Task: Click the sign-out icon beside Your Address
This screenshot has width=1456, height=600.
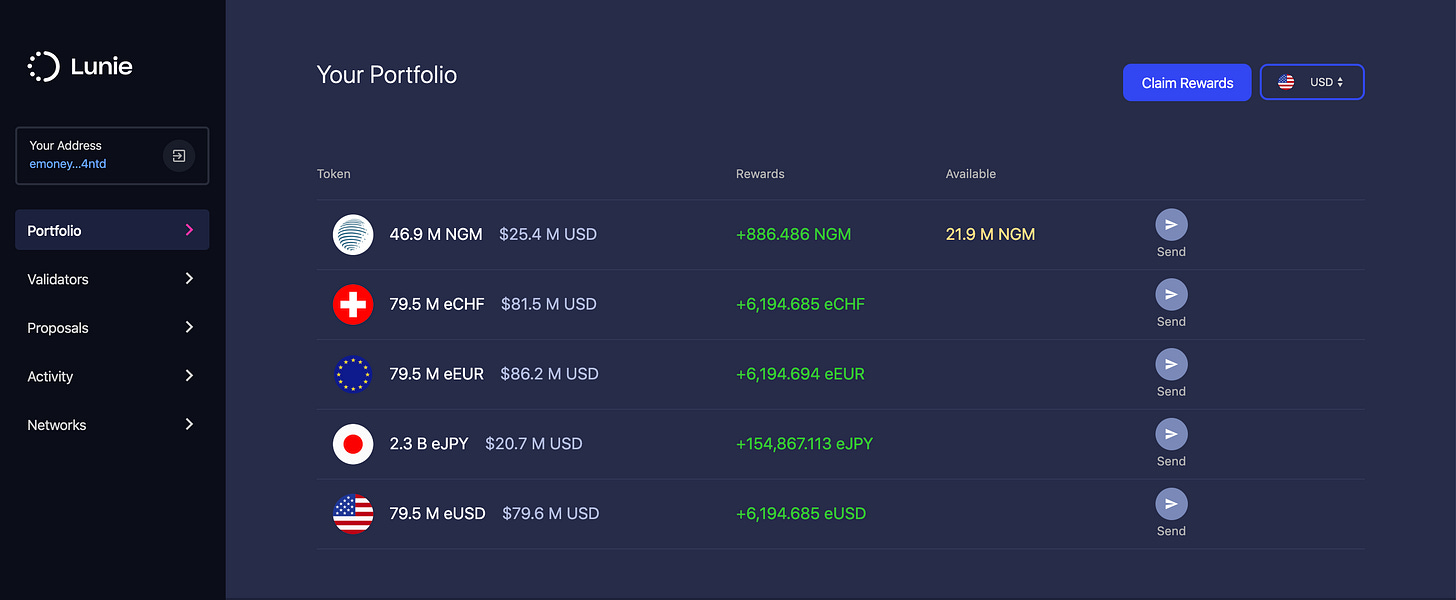Action: (x=179, y=156)
